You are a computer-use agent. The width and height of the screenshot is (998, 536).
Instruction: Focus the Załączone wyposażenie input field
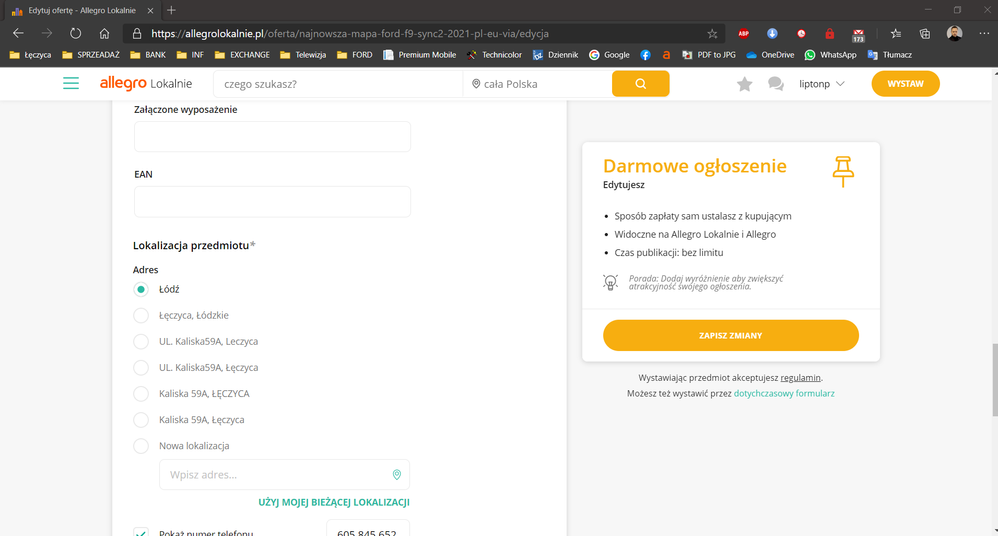point(272,136)
